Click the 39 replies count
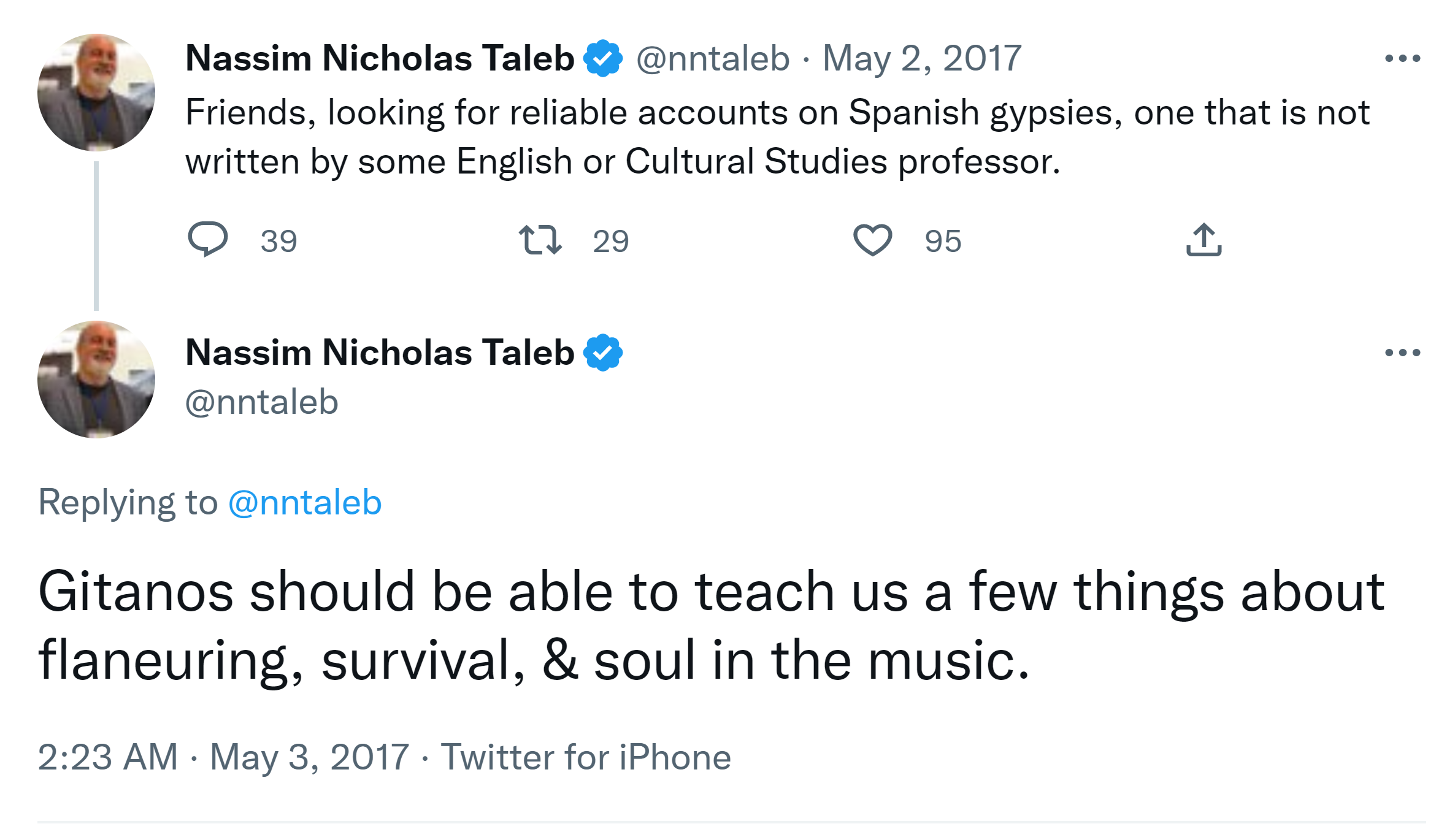 pyautogui.click(x=278, y=241)
